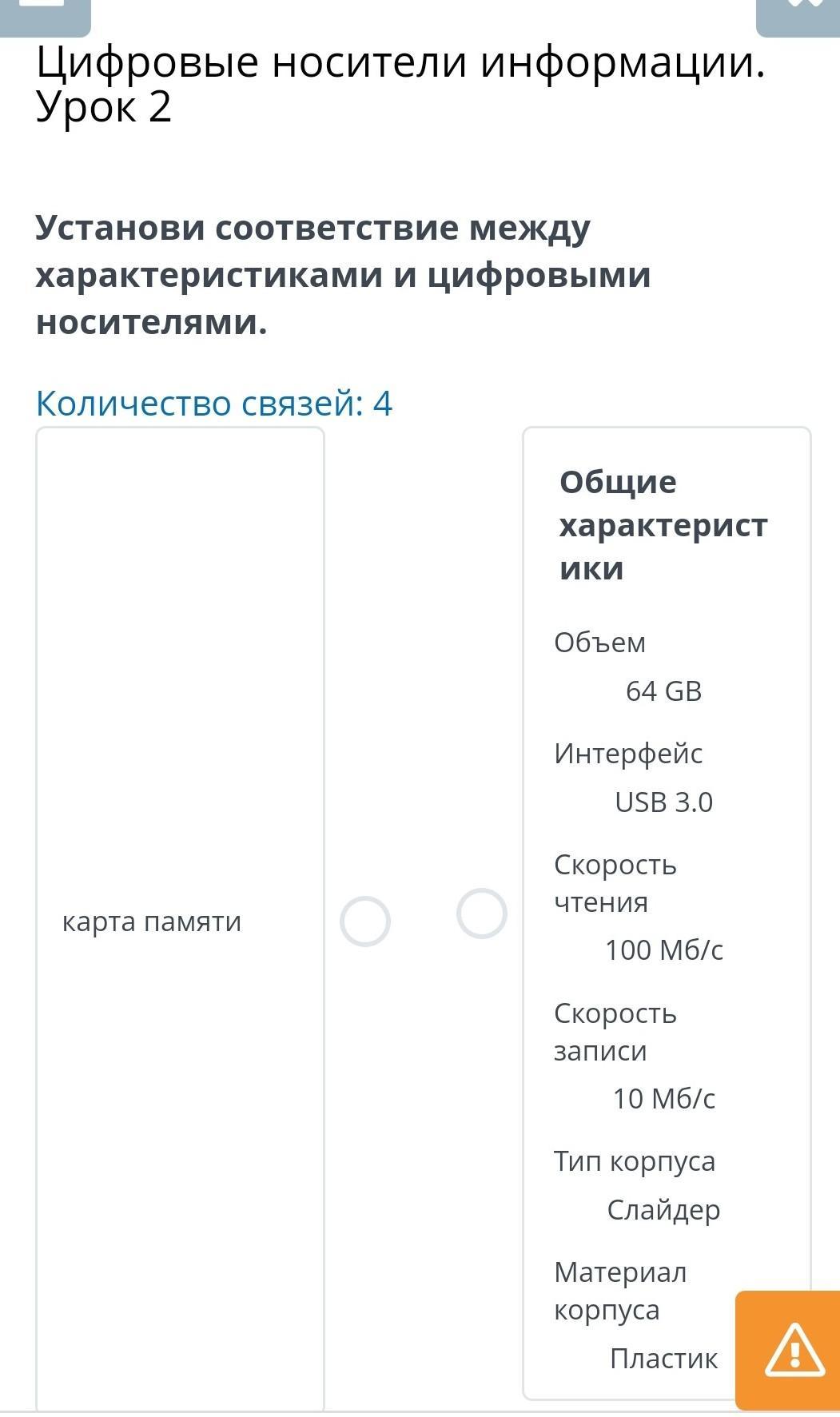Click the 100 Мб/с read speed value
This screenshot has height=1417, width=840.
(x=663, y=949)
